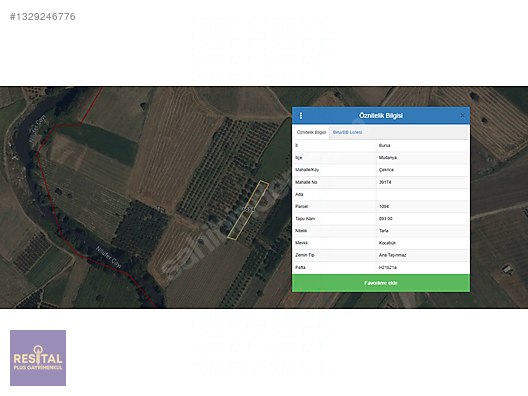
Task: Click the Parsel number value
Action: [384, 206]
